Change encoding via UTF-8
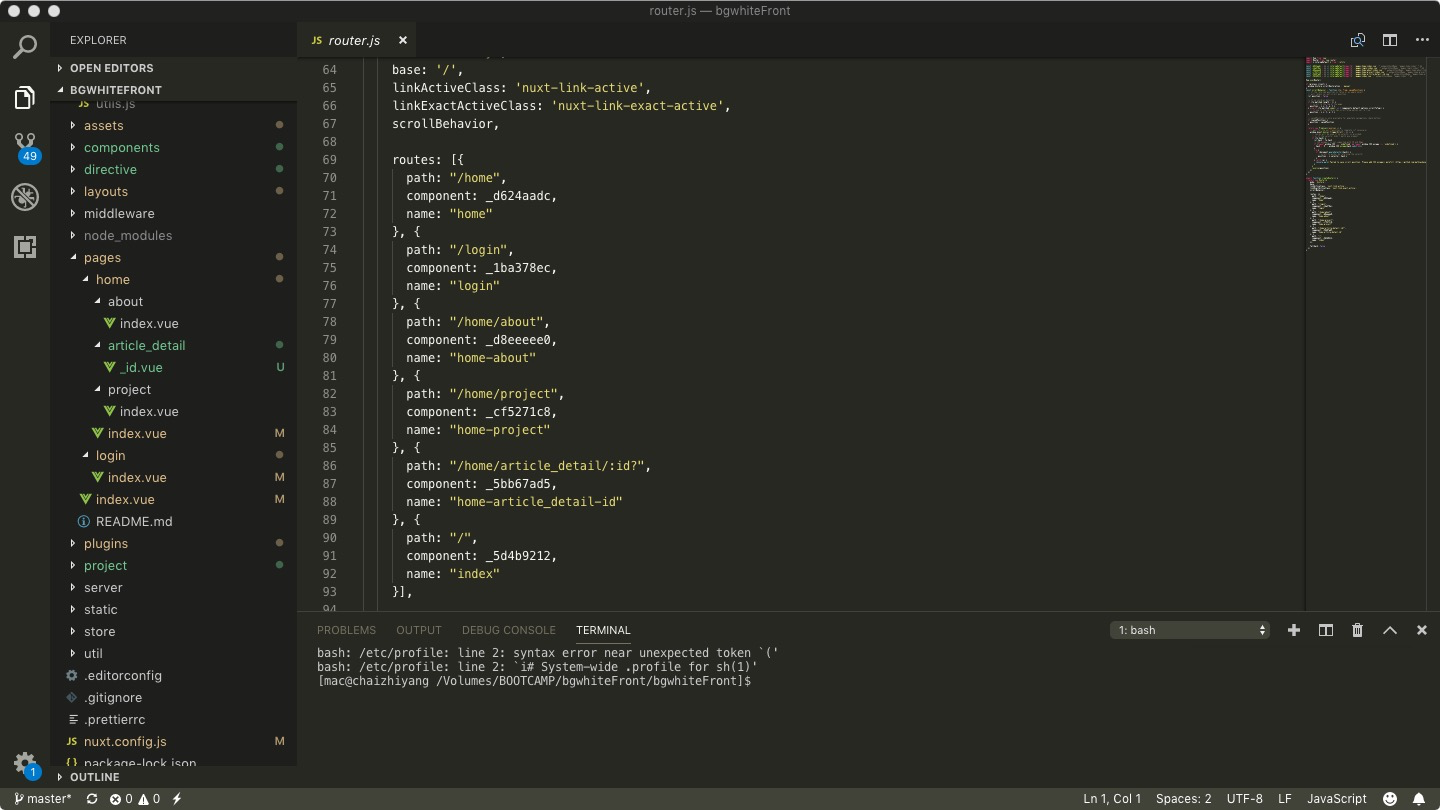The height and width of the screenshot is (810, 1440). coord(1244,799)
